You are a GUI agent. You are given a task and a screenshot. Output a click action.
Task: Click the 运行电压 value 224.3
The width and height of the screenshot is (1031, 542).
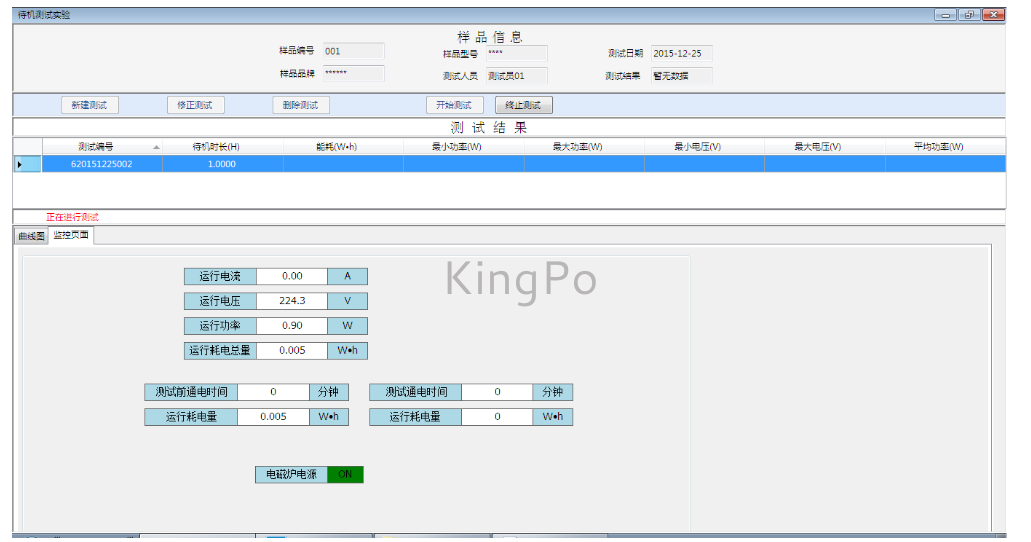click(x=292, y=301)
